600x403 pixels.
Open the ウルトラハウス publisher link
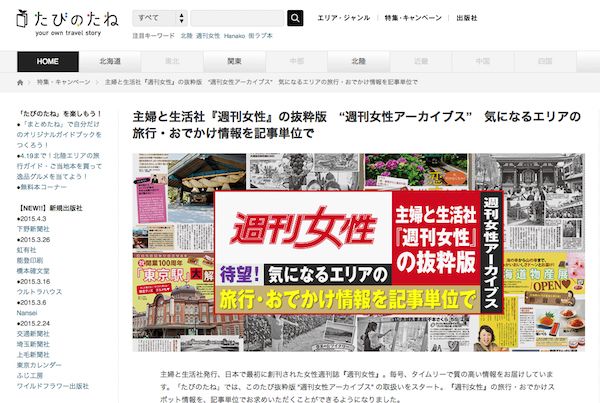tap(39, 292)
